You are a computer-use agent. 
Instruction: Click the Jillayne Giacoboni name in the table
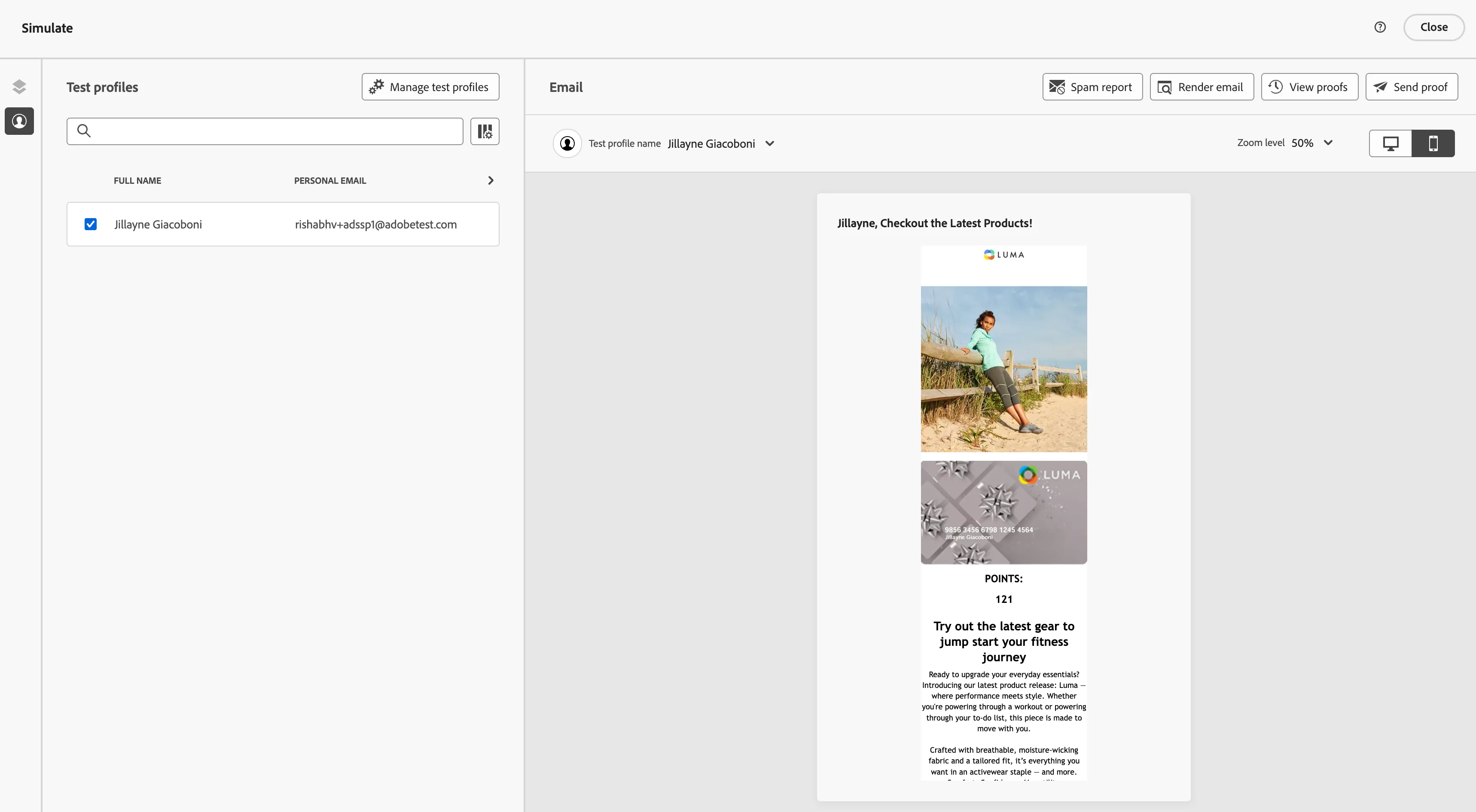click(158, 225)
